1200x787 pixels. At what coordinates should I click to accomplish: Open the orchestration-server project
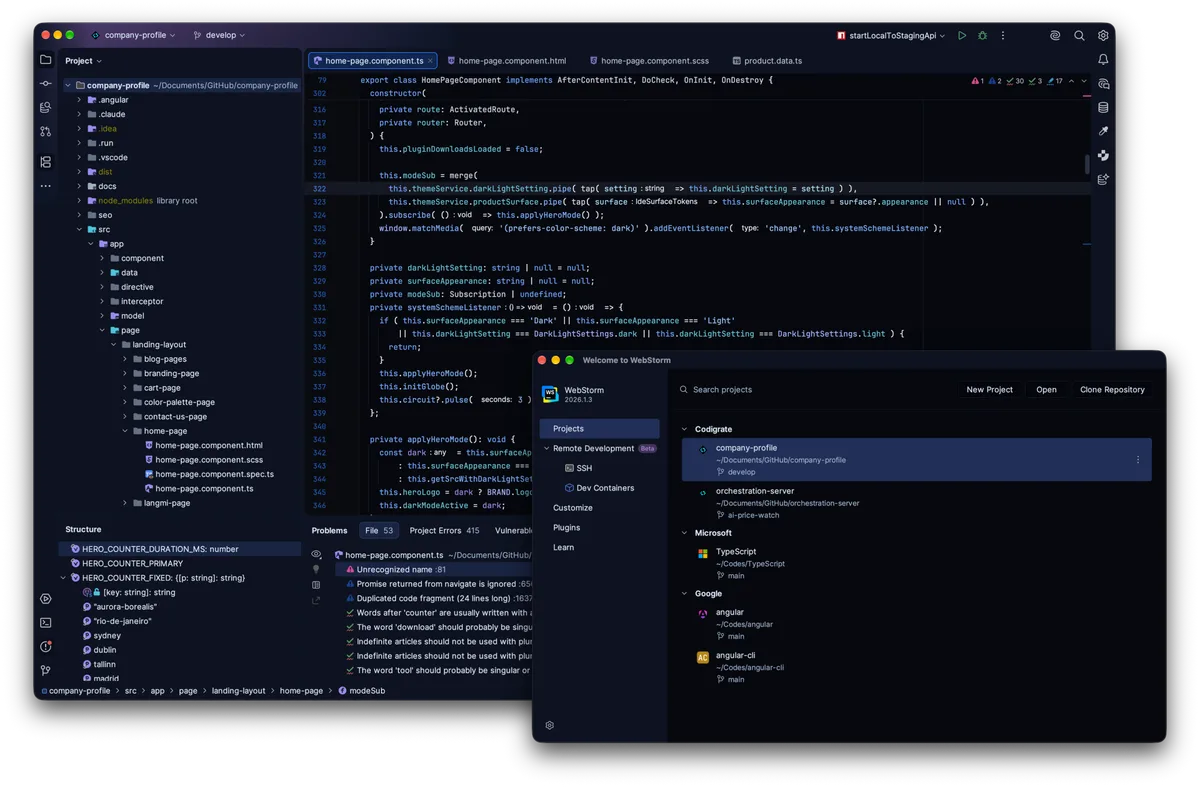(917, 503)
